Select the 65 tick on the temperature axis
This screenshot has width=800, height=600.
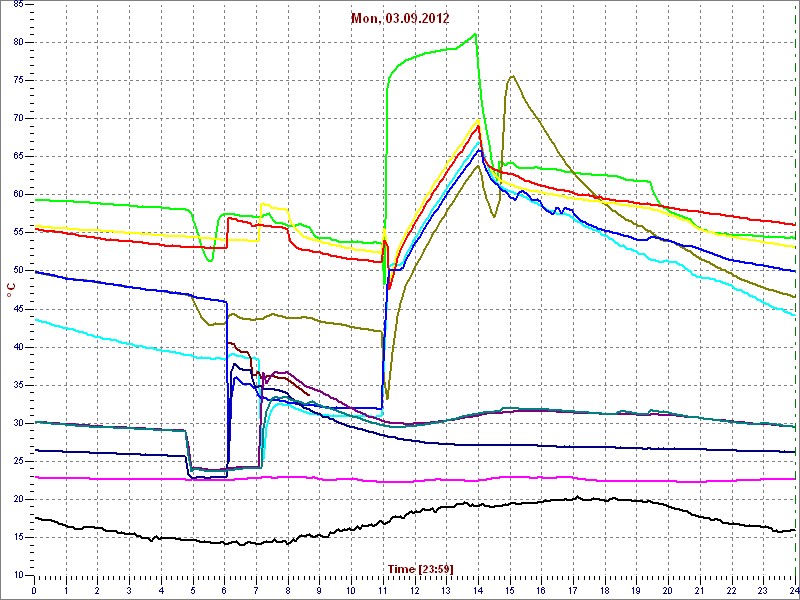(x=17, y=157)
